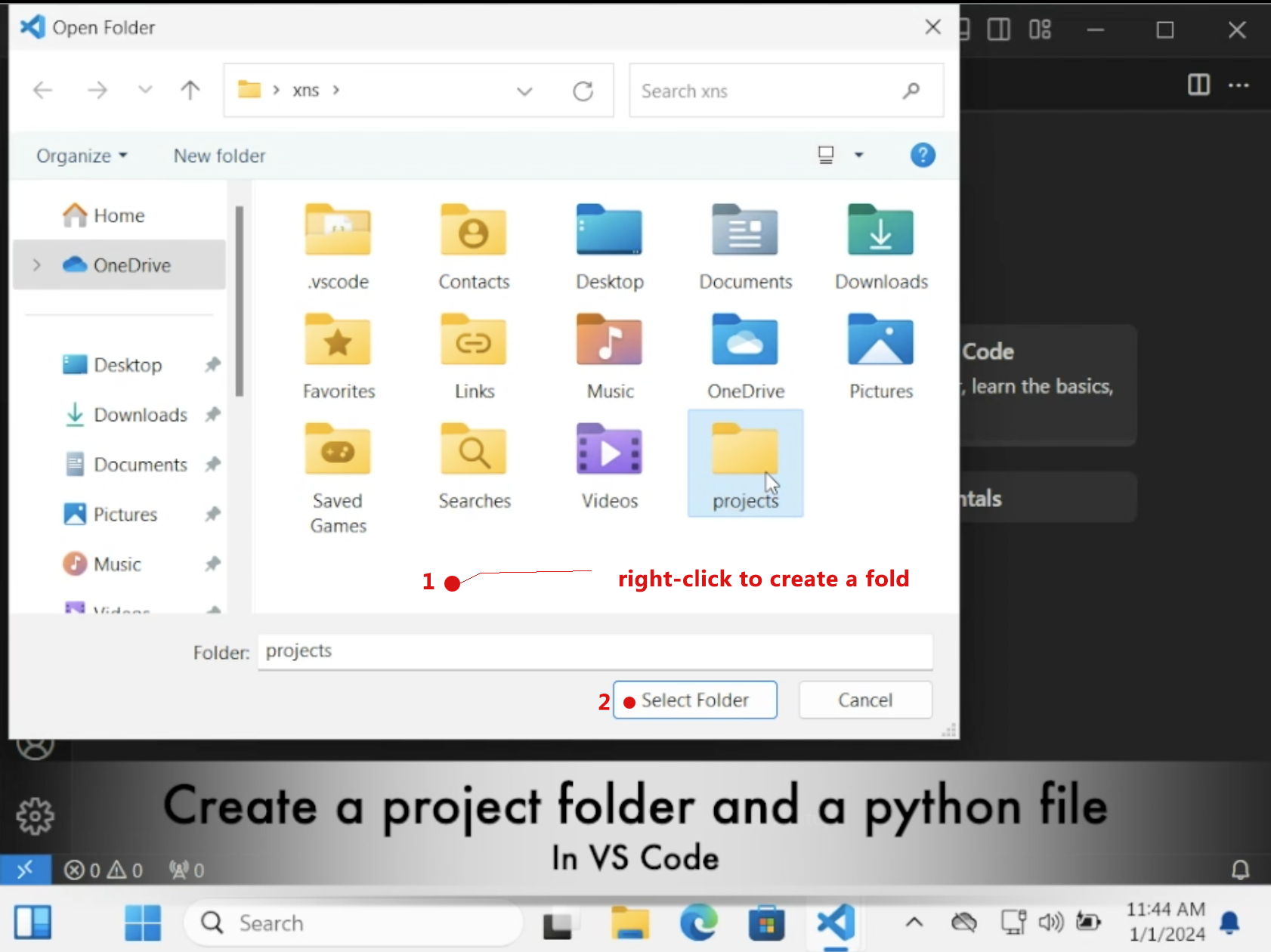
Task: Click the Search xns field
Action: pos(786,91)
